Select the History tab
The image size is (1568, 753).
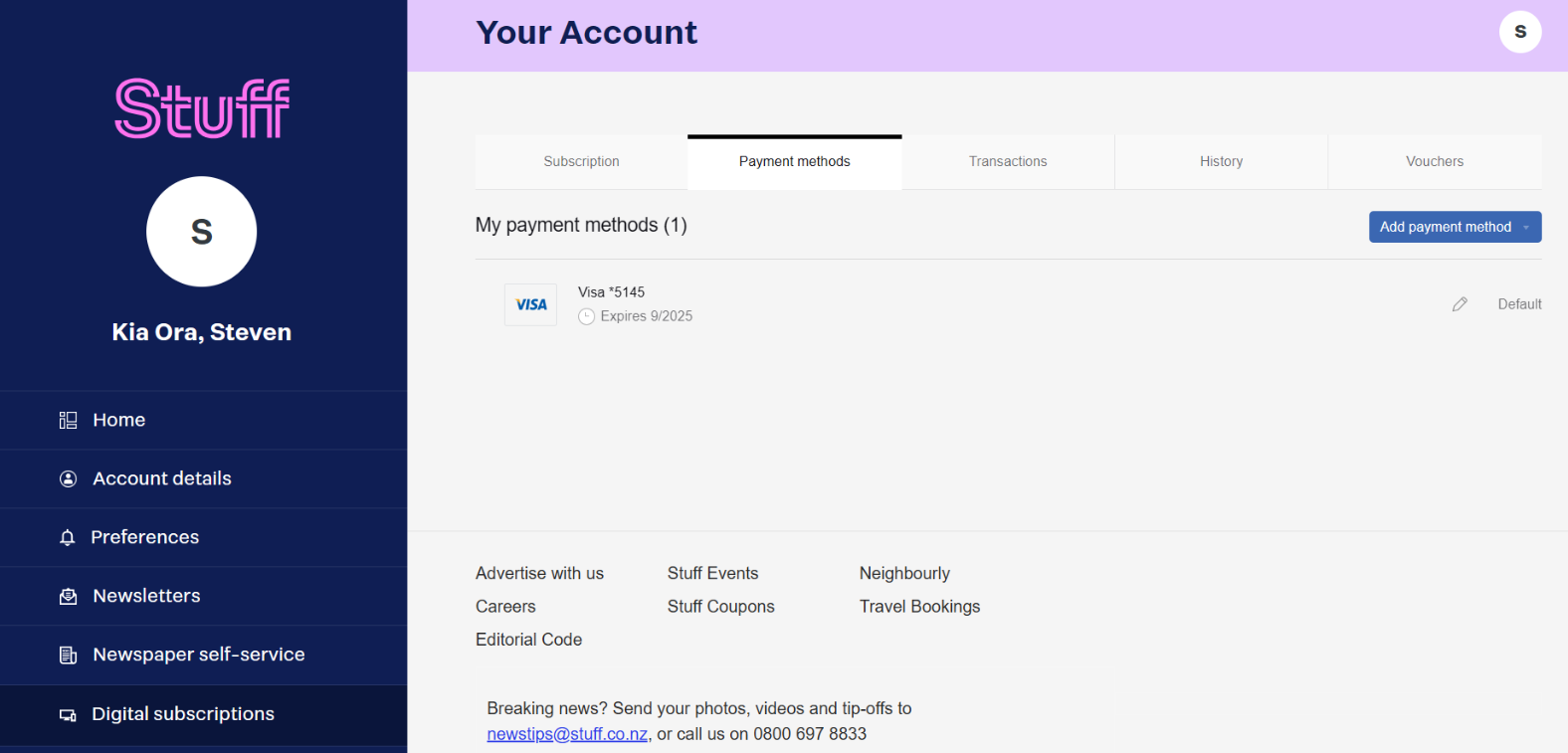1221,162
